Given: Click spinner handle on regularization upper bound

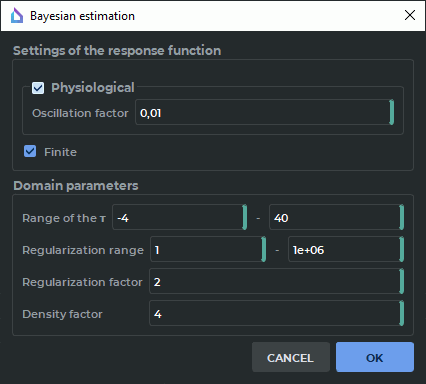Looking at the screenshot, I should click(x=402, y=249).
